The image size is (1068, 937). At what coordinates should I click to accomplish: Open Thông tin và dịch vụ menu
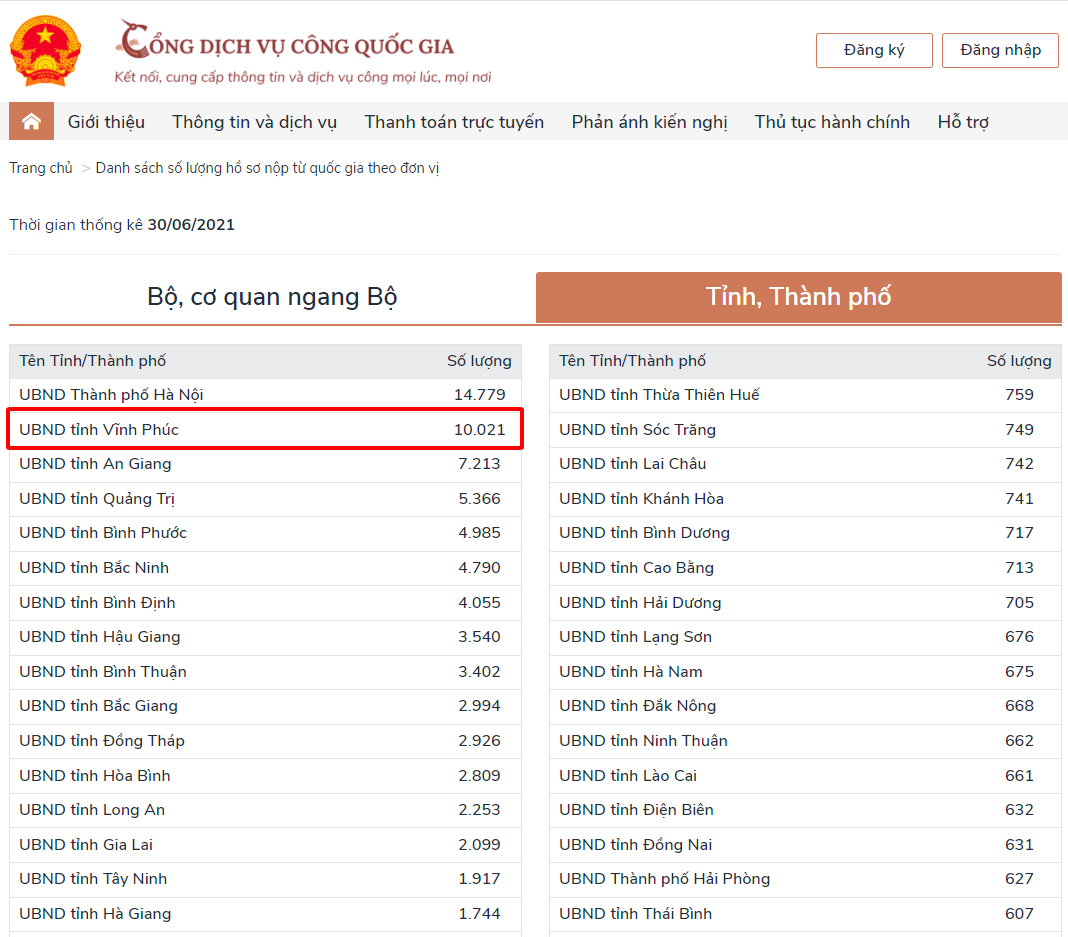[254, 122]
